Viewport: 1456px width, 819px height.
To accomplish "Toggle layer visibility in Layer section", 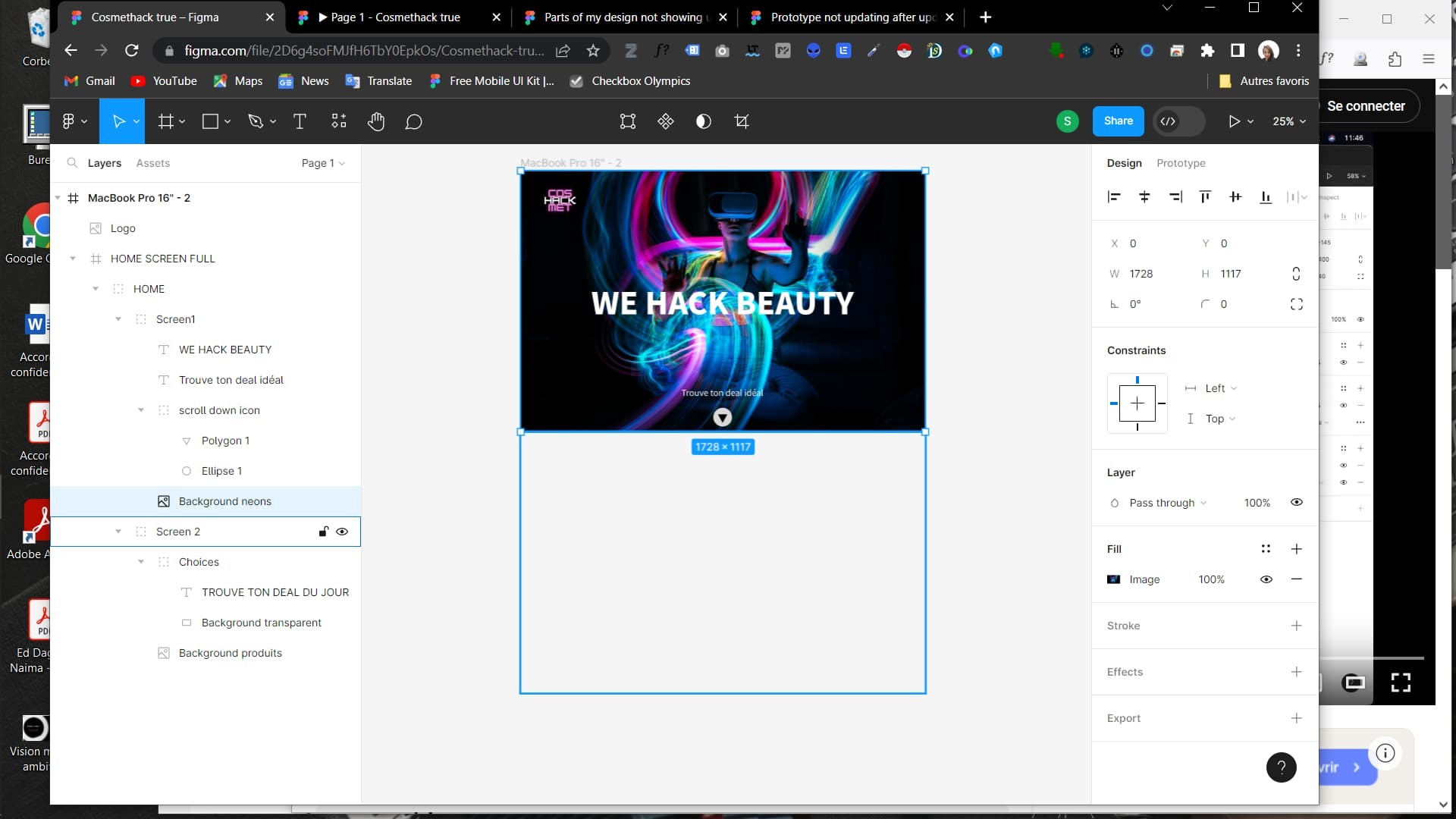I will 1297,503.
